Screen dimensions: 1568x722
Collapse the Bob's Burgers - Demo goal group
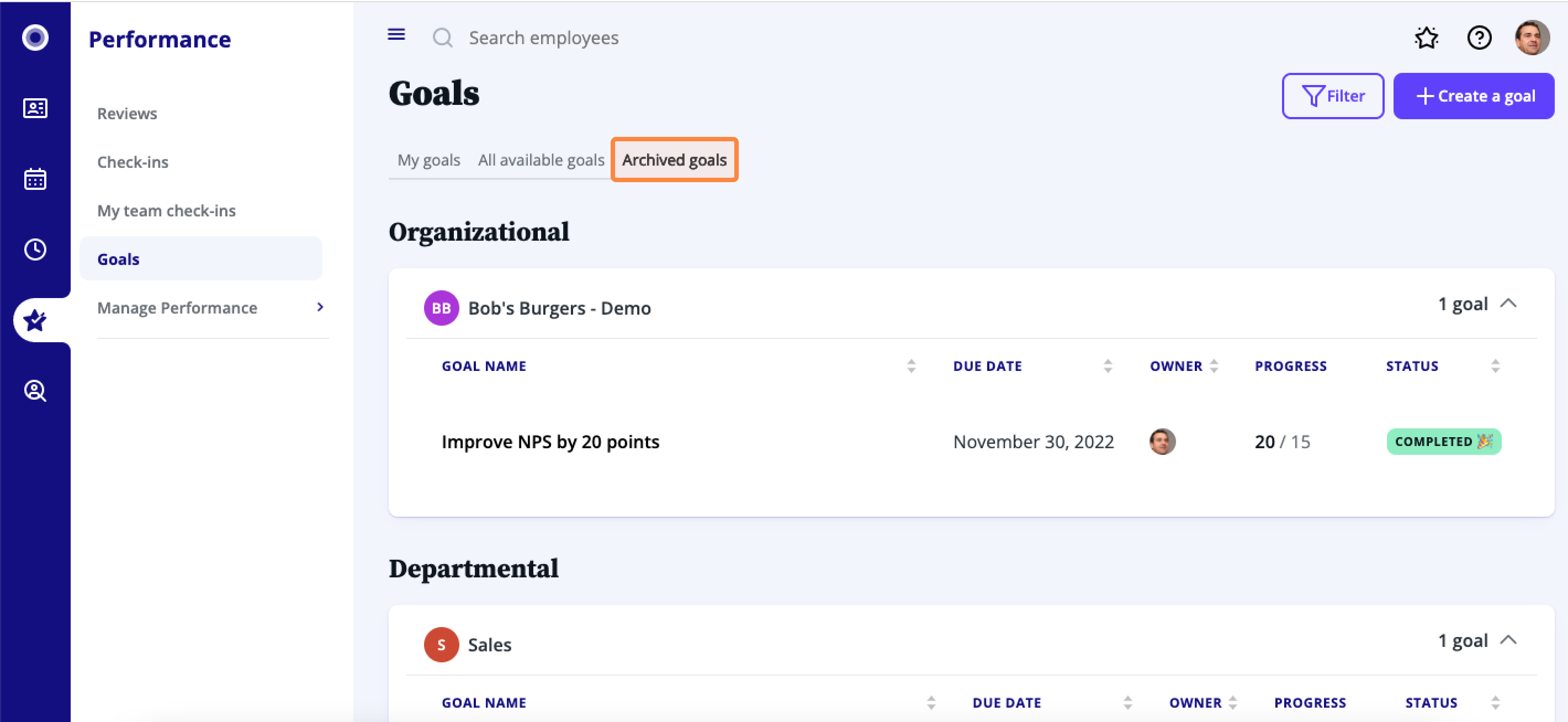pyautogui.click(x=1508, y=304)
